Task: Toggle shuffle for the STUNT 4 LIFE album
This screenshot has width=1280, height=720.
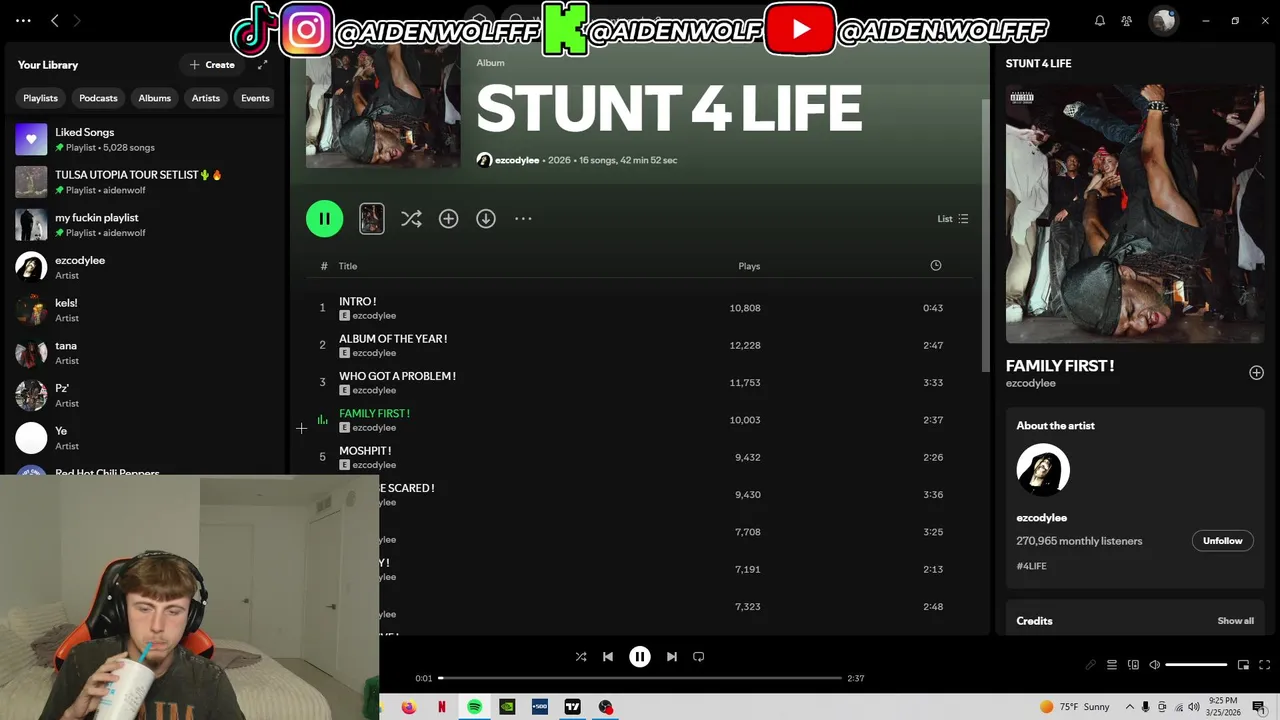Action: [411, 218]
